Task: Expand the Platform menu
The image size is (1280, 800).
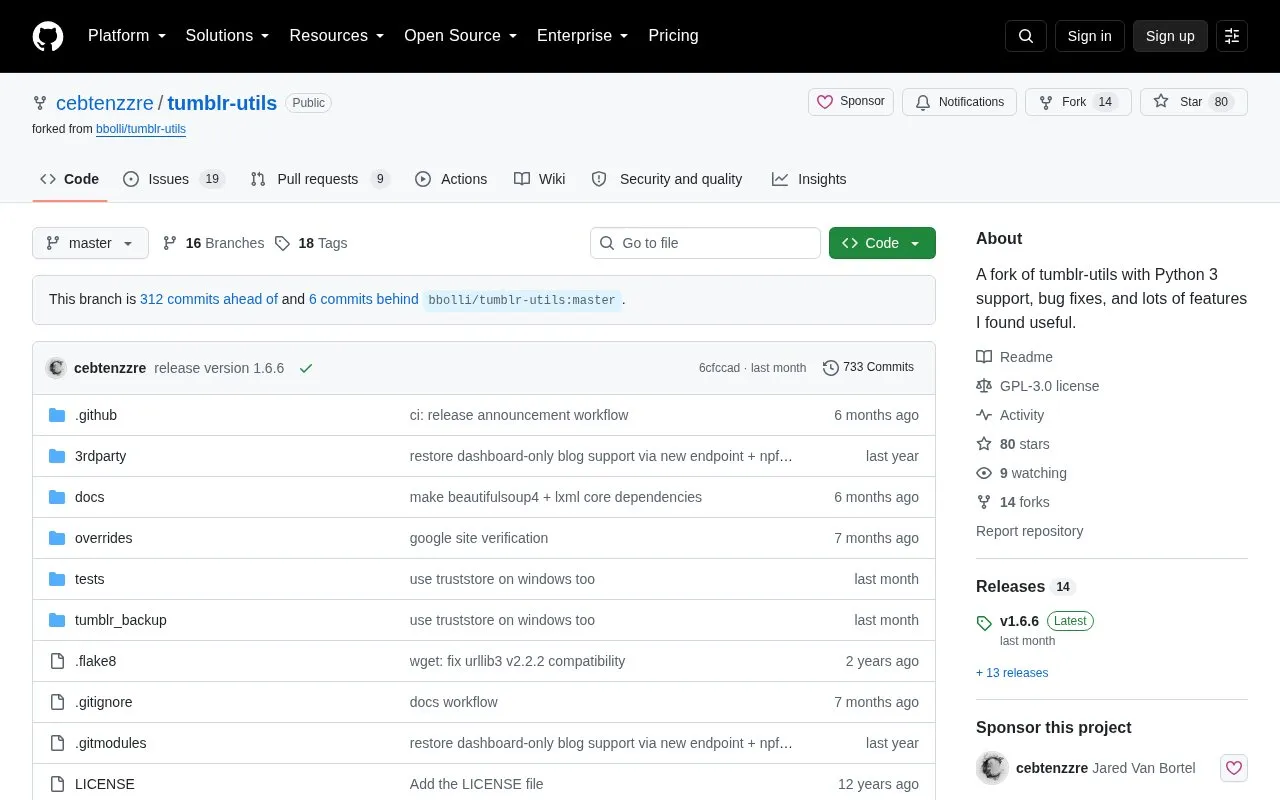Action: tap(127, 36)
